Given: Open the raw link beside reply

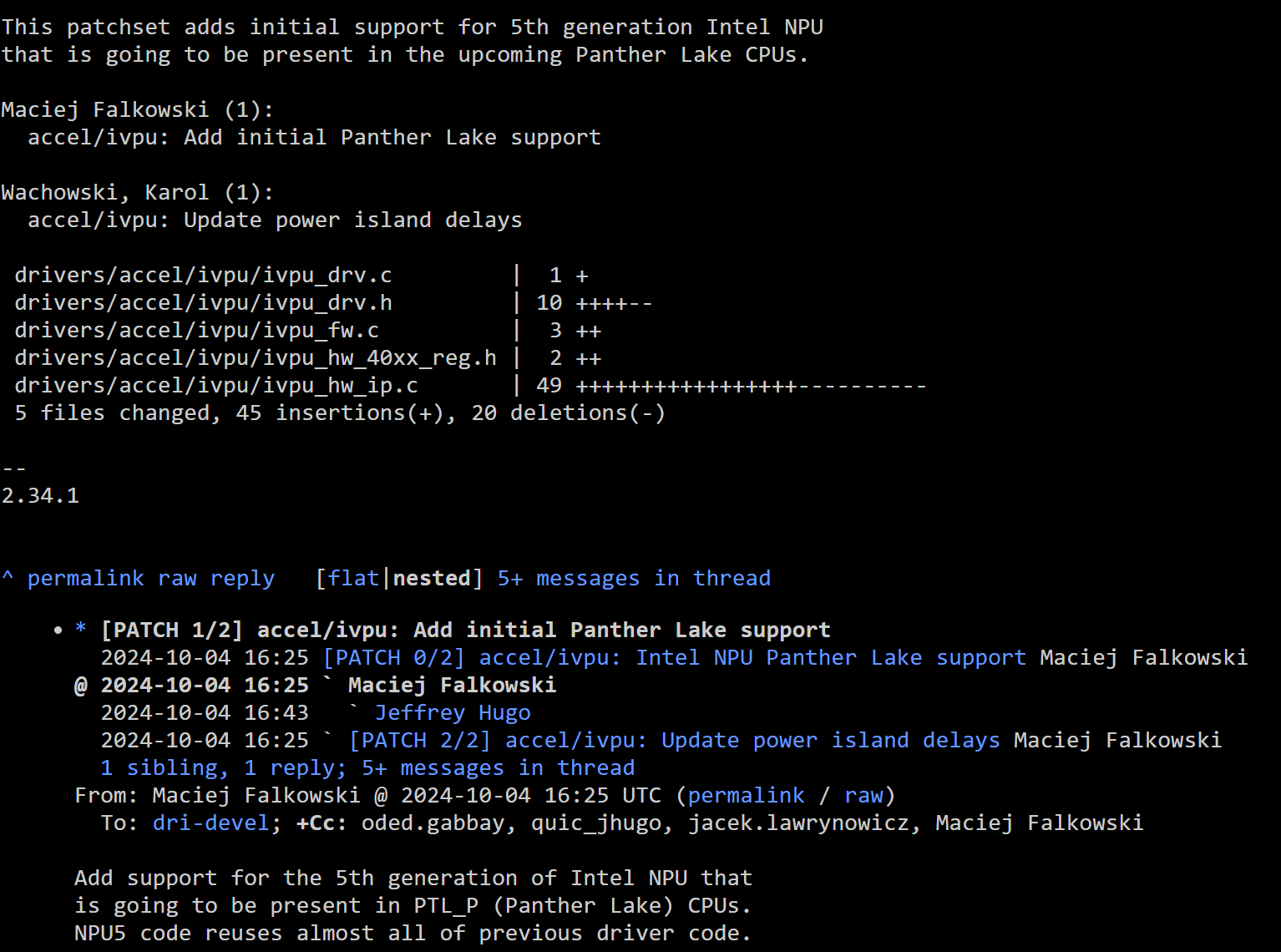Looking at the screenshot, I should (177, 578).
